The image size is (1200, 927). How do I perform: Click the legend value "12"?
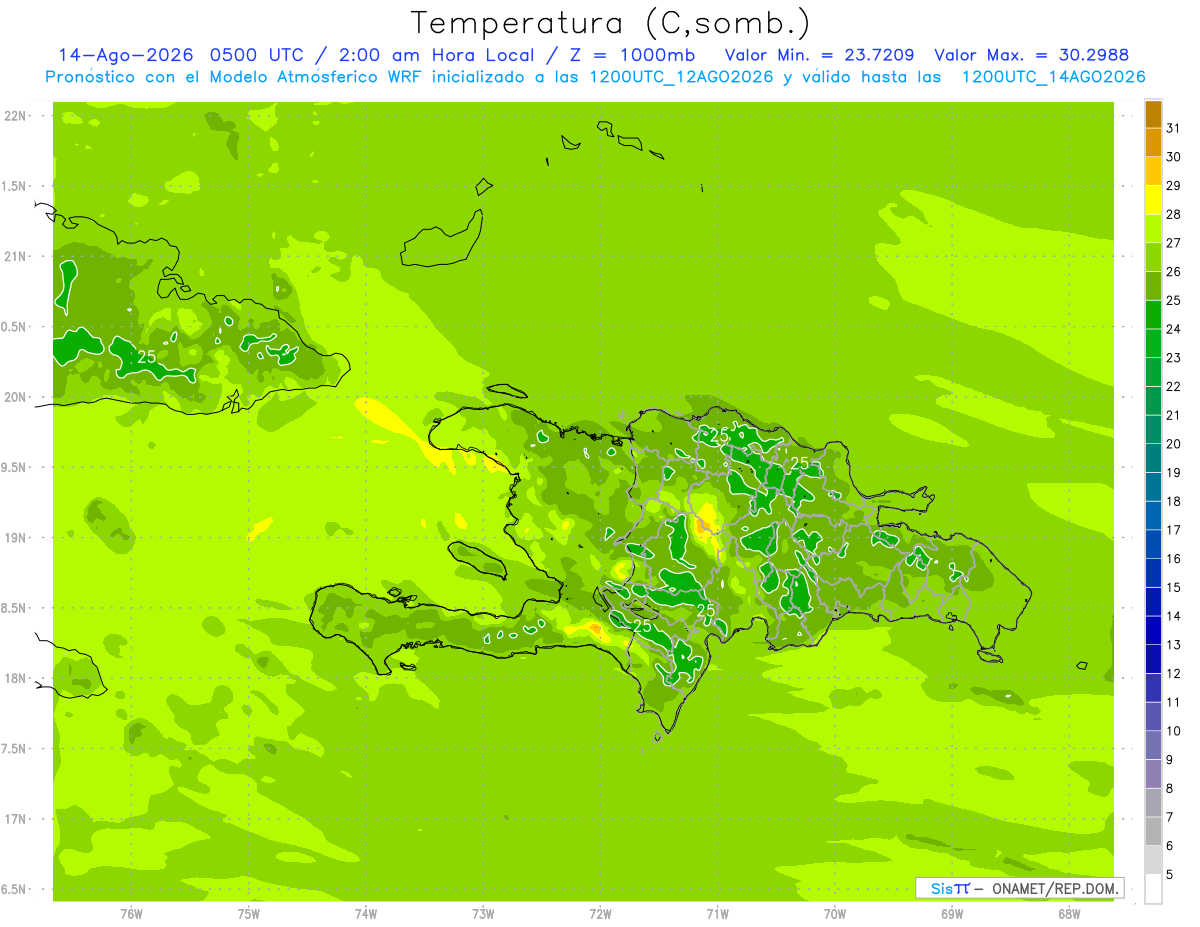[1174, 674]
